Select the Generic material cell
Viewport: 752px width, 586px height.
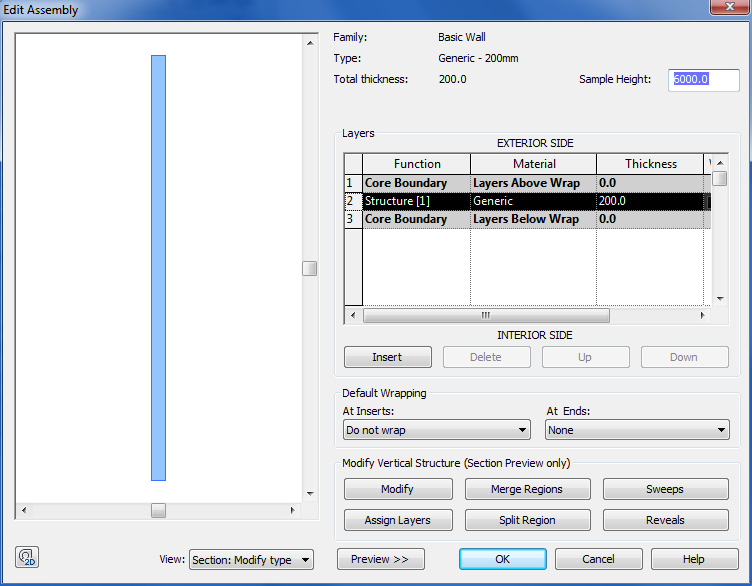[533, 201]
